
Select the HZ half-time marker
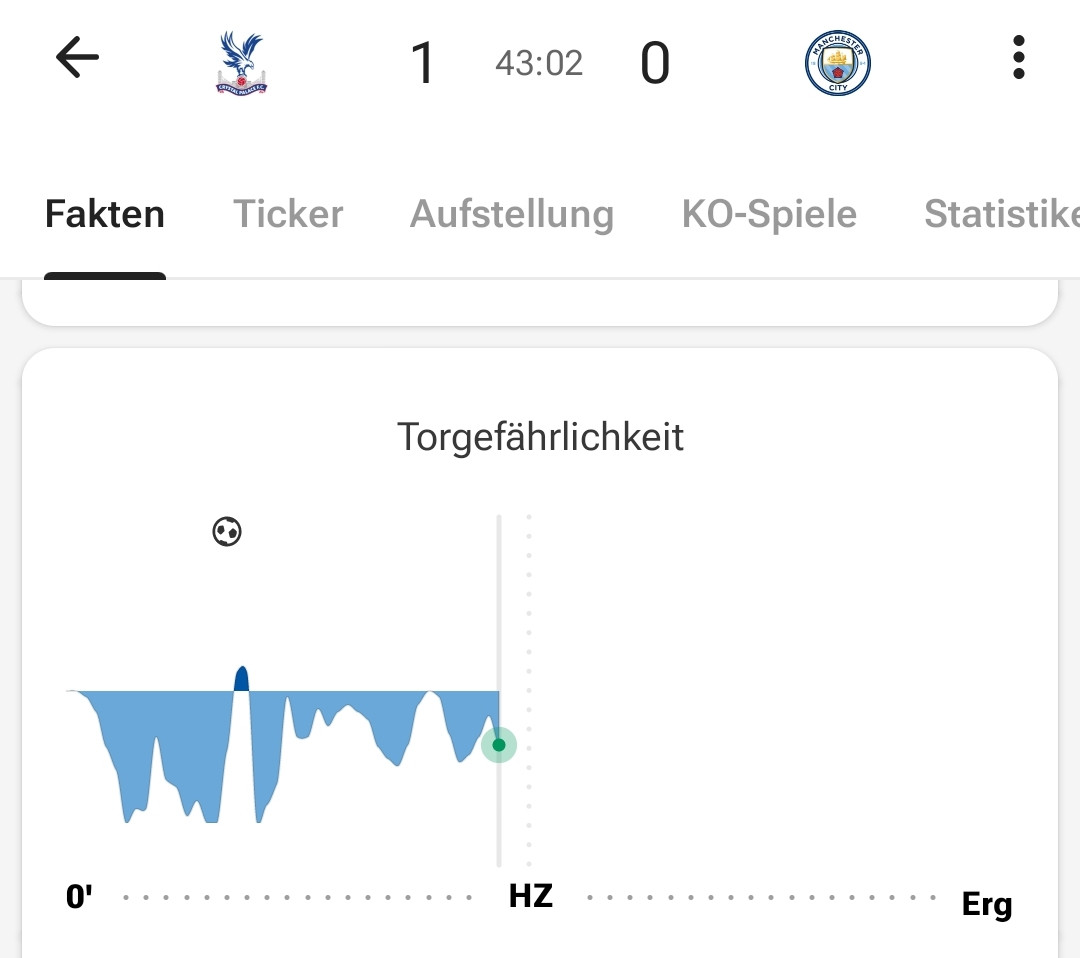pos(530,895)
